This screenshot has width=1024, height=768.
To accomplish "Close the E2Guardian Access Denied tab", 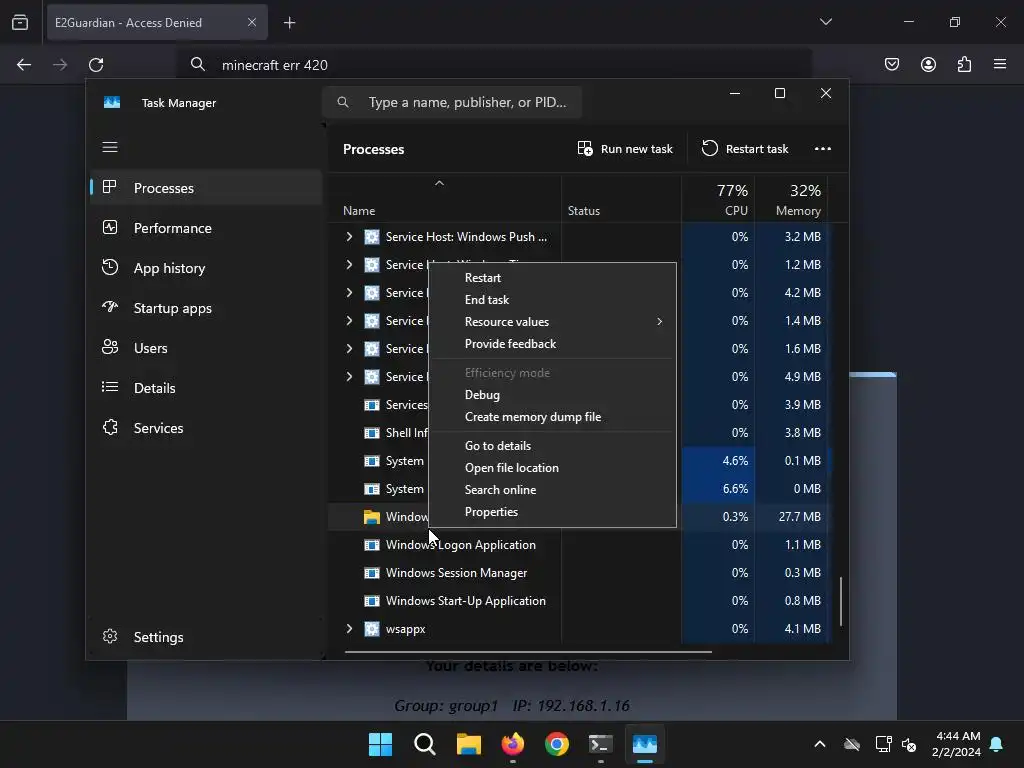I will point(251,22).
